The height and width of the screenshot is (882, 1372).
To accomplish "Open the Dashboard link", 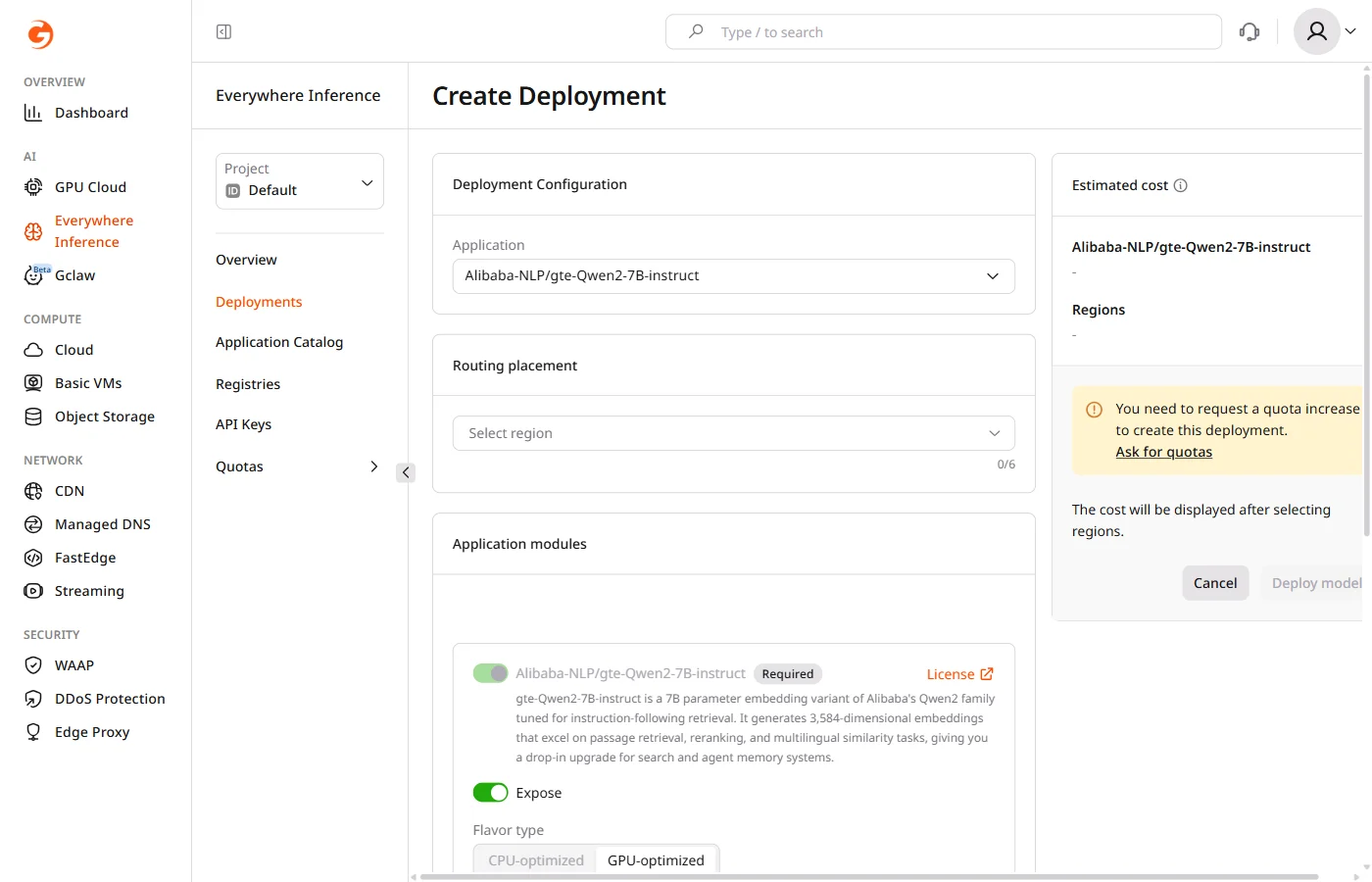I will click(x=91, y=113).
